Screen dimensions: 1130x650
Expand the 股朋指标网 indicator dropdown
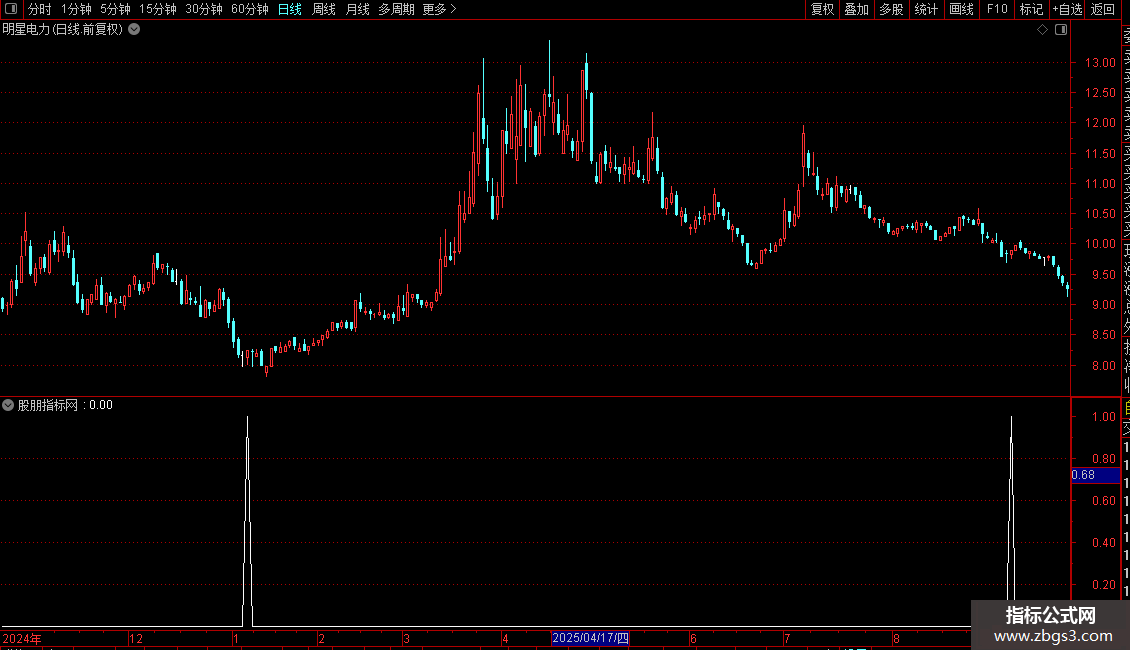point(8,405)
